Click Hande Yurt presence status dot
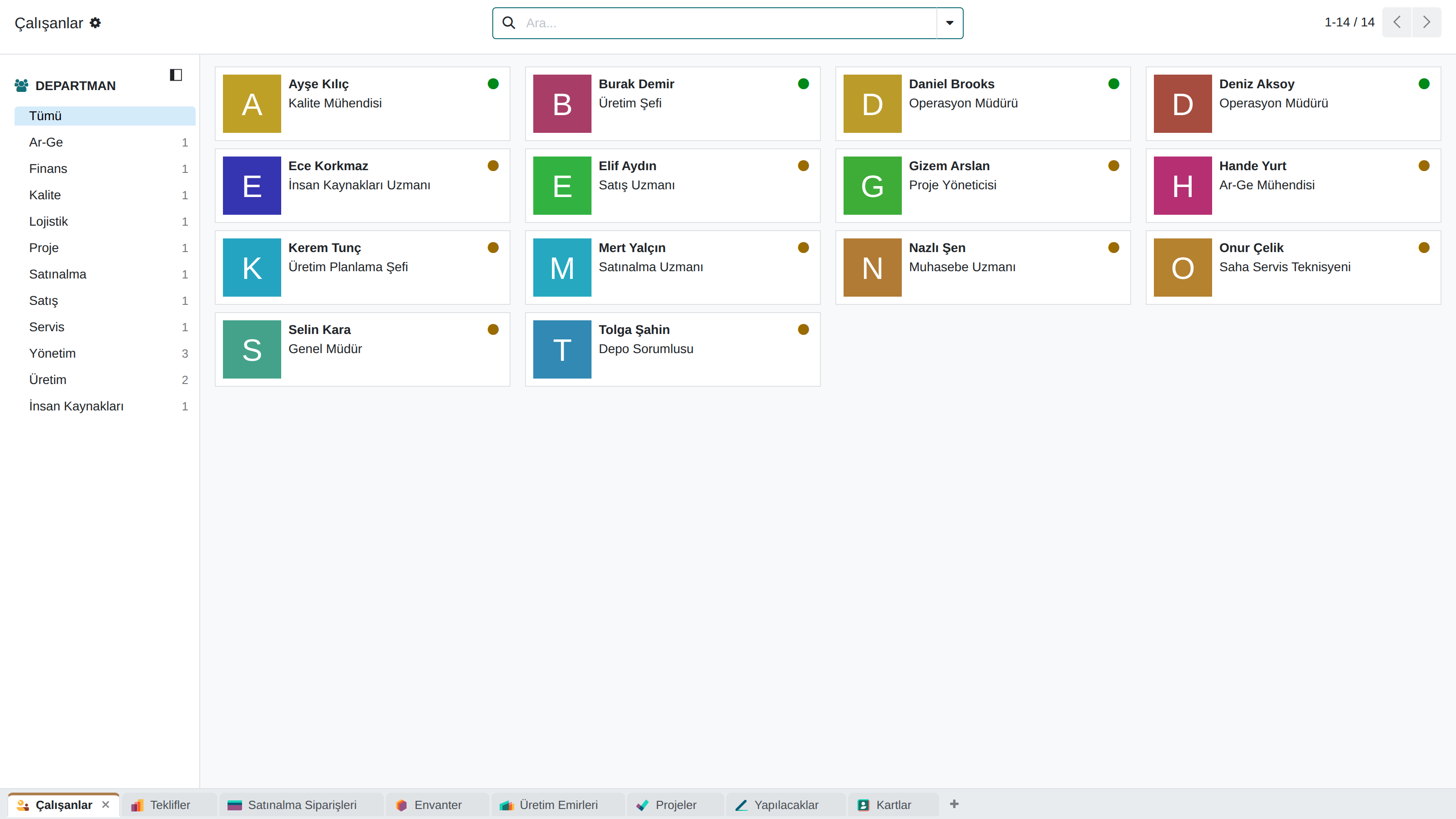The height and width of the screenshot is (819, 1456). click(1424, 166)
